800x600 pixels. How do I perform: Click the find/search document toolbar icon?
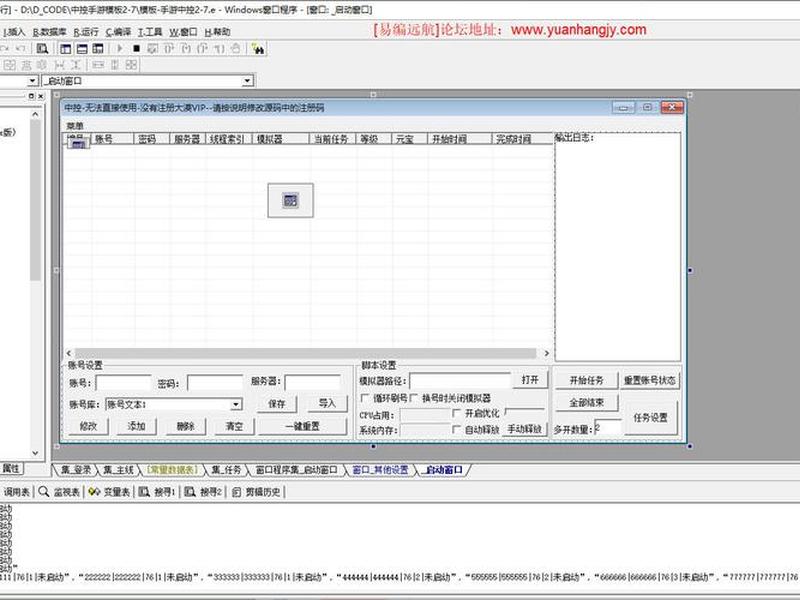[x=42, y=48]
